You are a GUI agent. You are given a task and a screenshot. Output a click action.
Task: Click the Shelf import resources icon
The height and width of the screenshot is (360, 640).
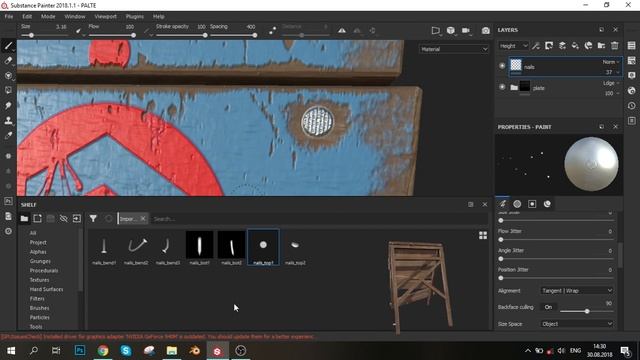77,219
